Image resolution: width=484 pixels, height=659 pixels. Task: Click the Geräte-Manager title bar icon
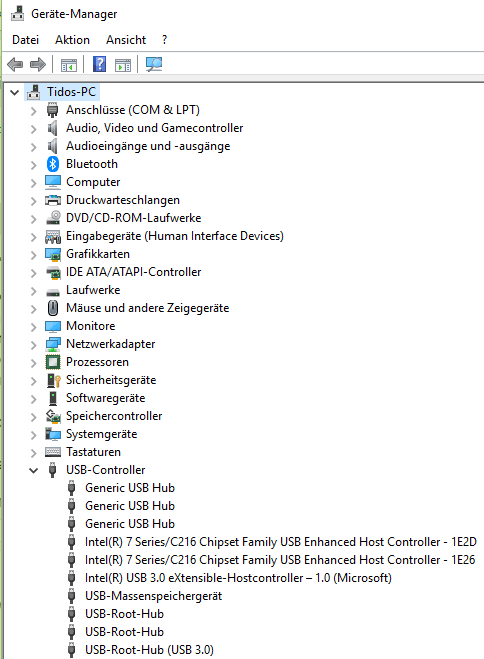point(17,13)
